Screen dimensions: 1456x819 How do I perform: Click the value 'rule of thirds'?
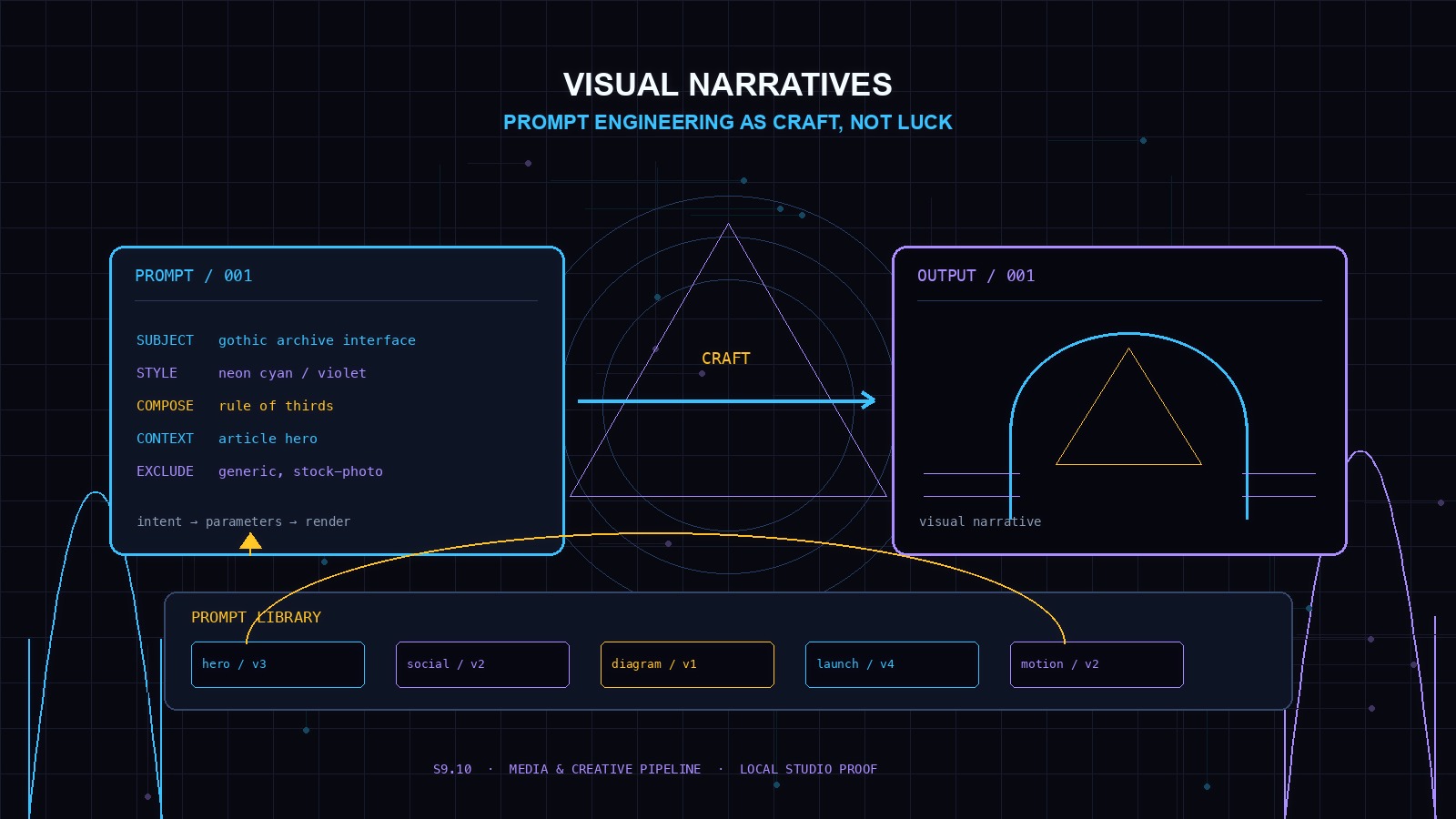tap(276, 406)
